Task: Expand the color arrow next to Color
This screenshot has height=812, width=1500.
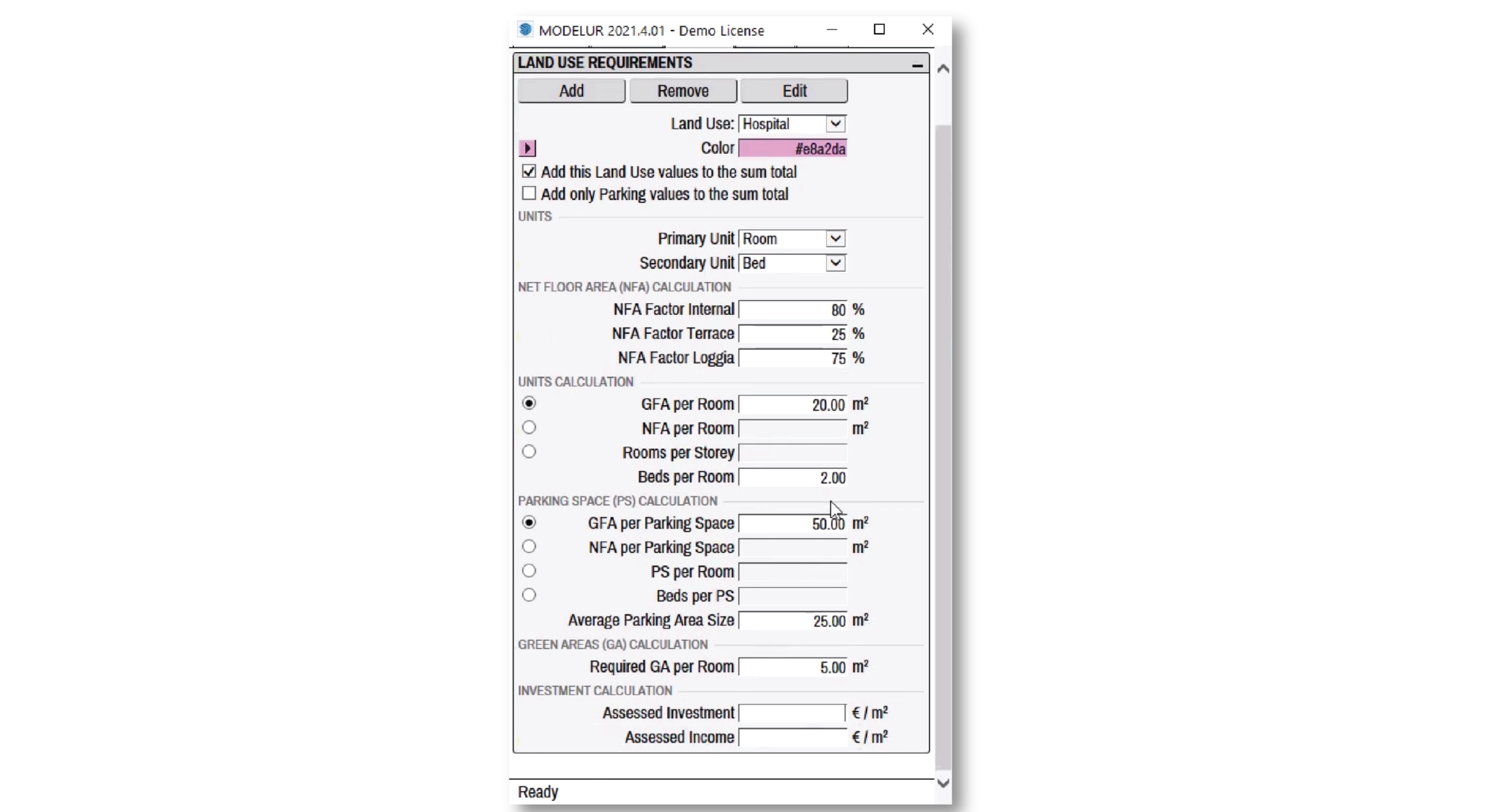Action: [x=527, y=148]
